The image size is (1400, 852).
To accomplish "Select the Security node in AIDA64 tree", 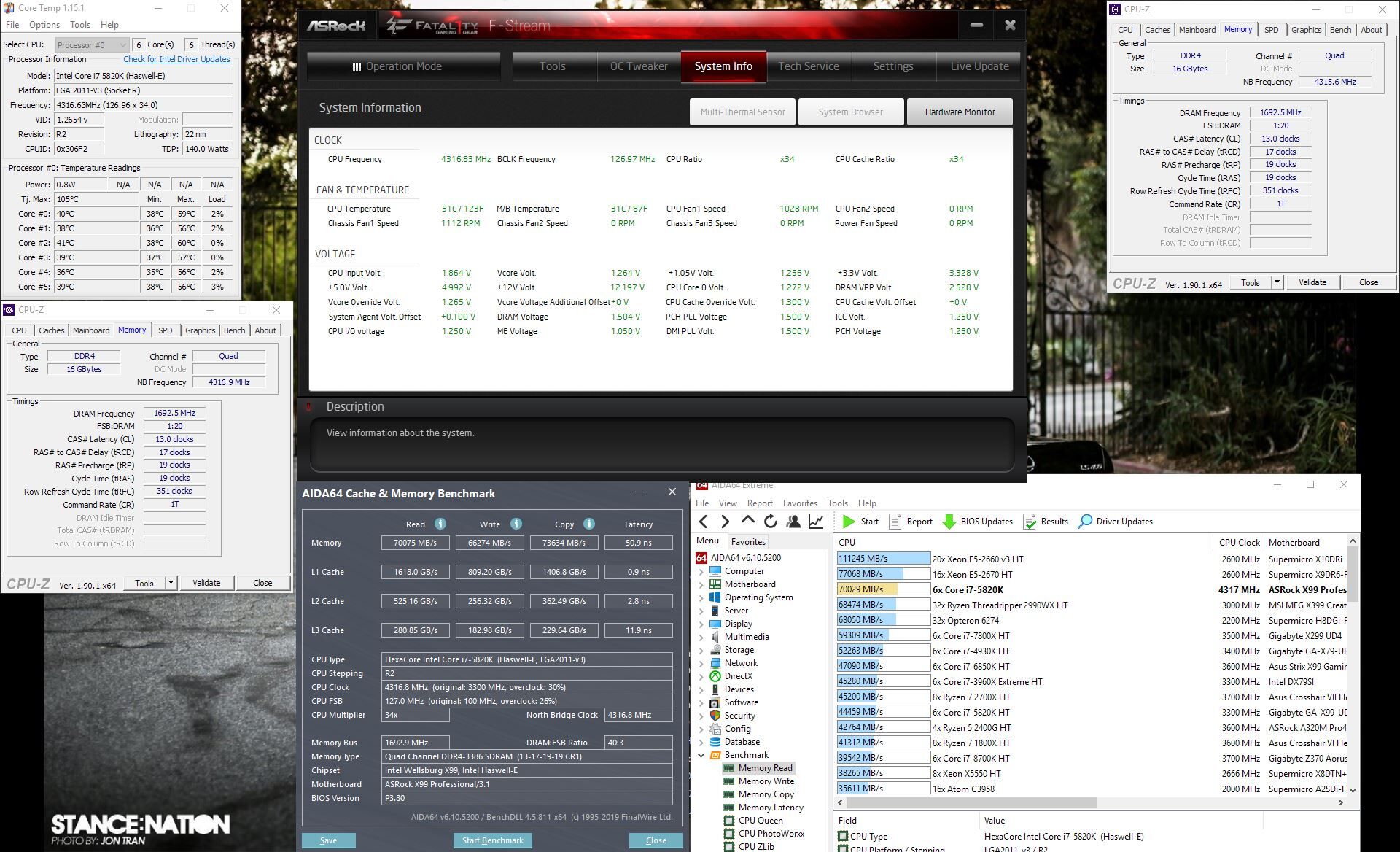I will coord(739,716).
